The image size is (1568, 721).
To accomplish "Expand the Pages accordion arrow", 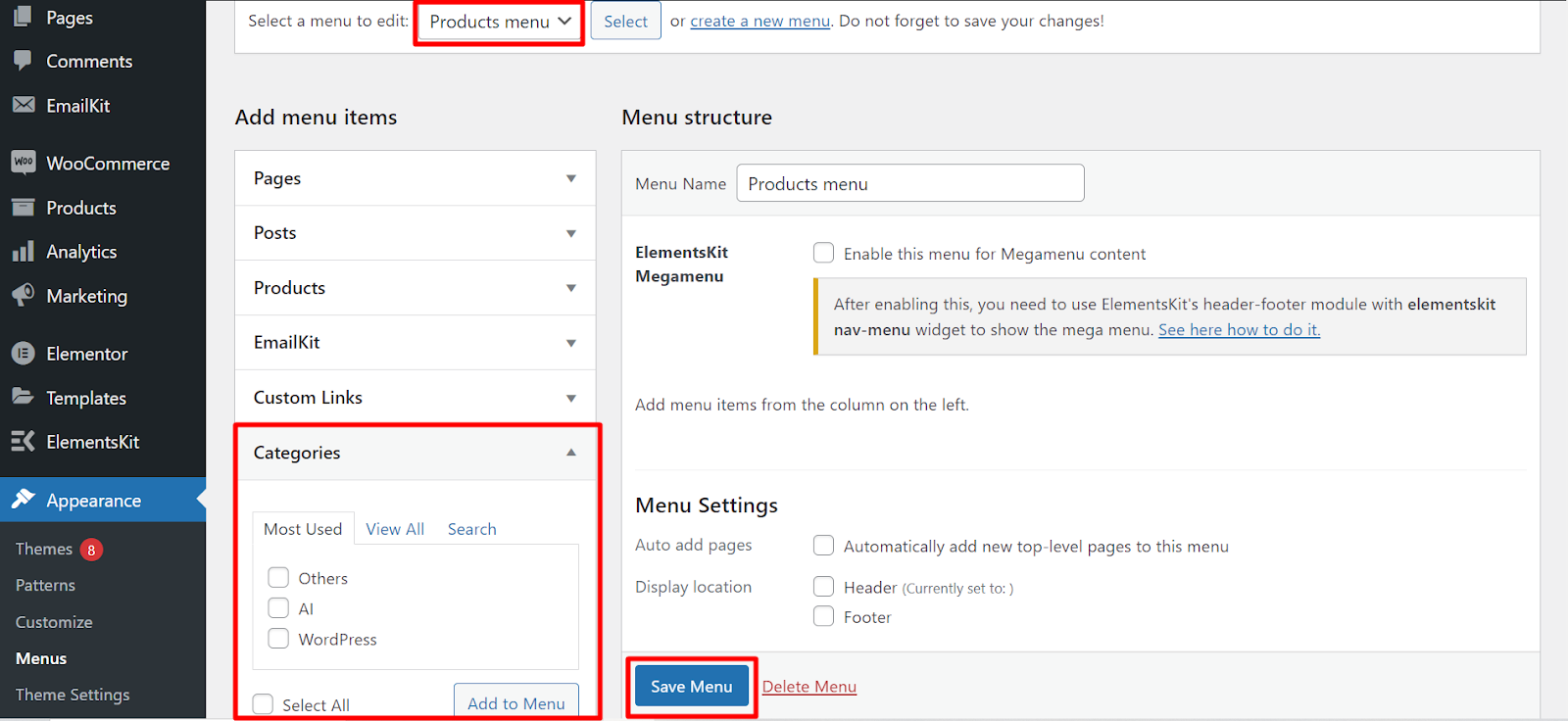I will (x=570, y=178).
